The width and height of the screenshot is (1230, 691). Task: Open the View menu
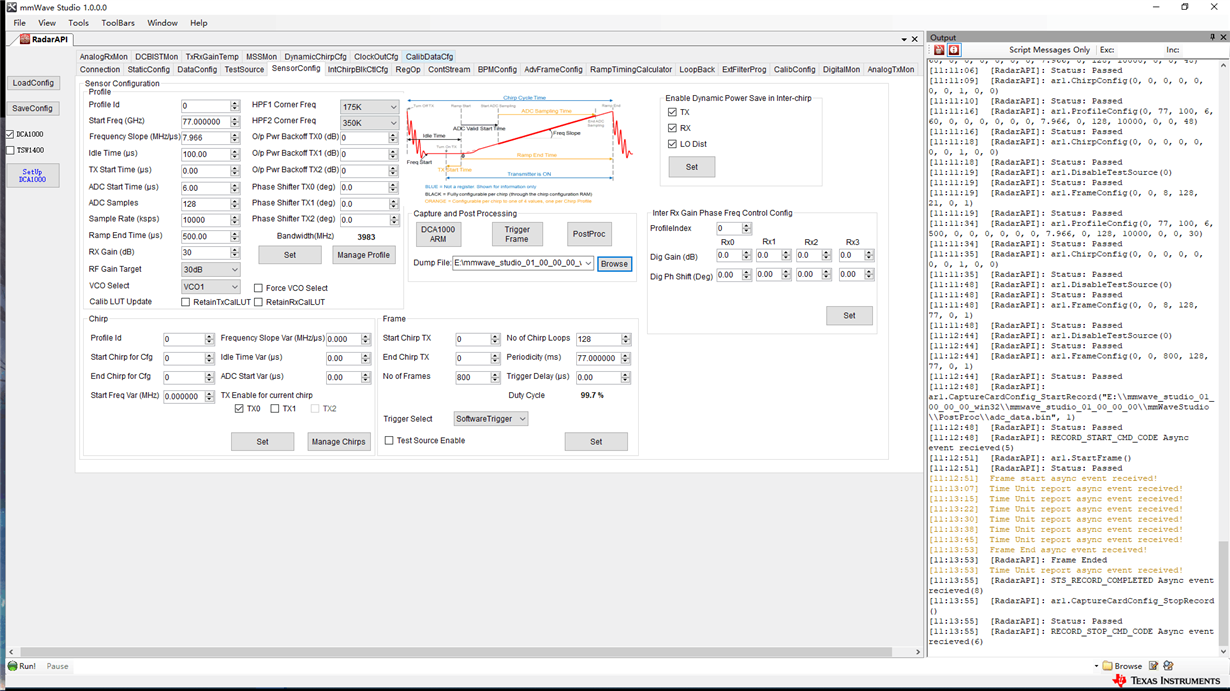47,23
